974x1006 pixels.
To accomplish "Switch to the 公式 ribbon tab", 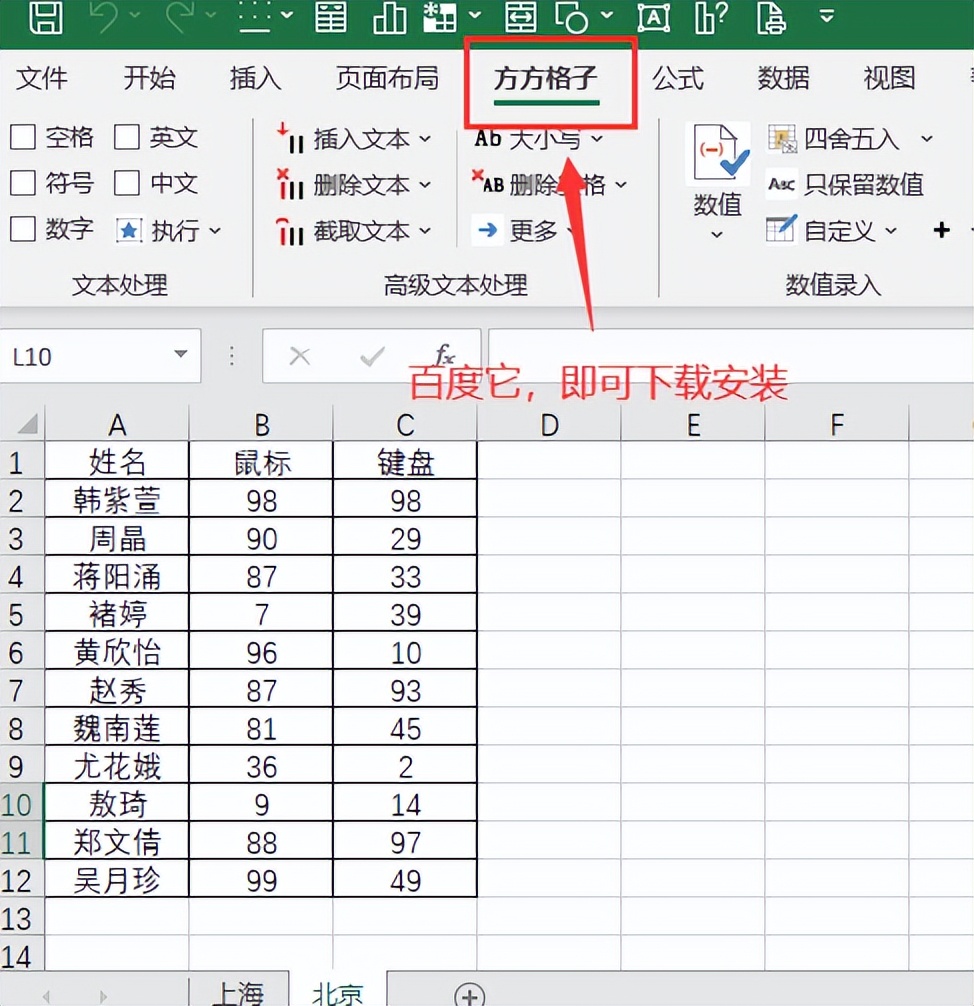I will (x=678, y=78).
